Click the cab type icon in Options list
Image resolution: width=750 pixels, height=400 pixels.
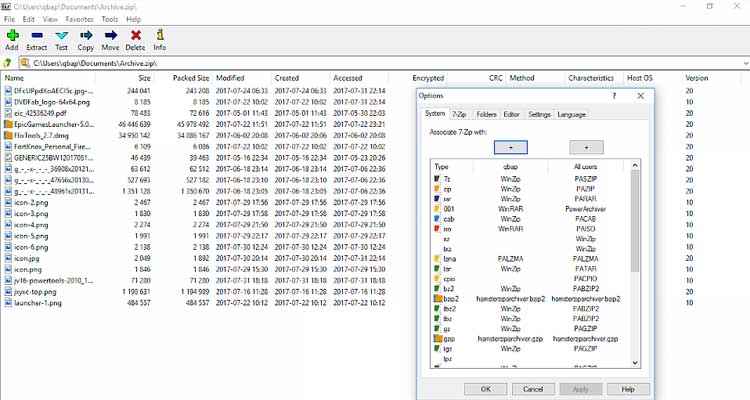(x=437, y=219)
